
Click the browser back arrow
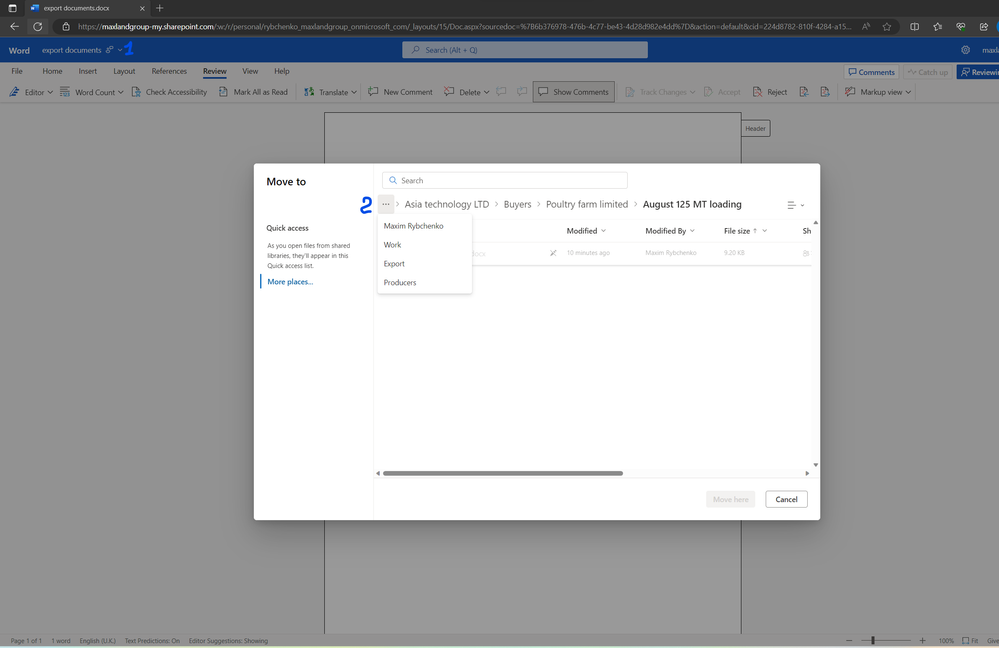[14, 27]
